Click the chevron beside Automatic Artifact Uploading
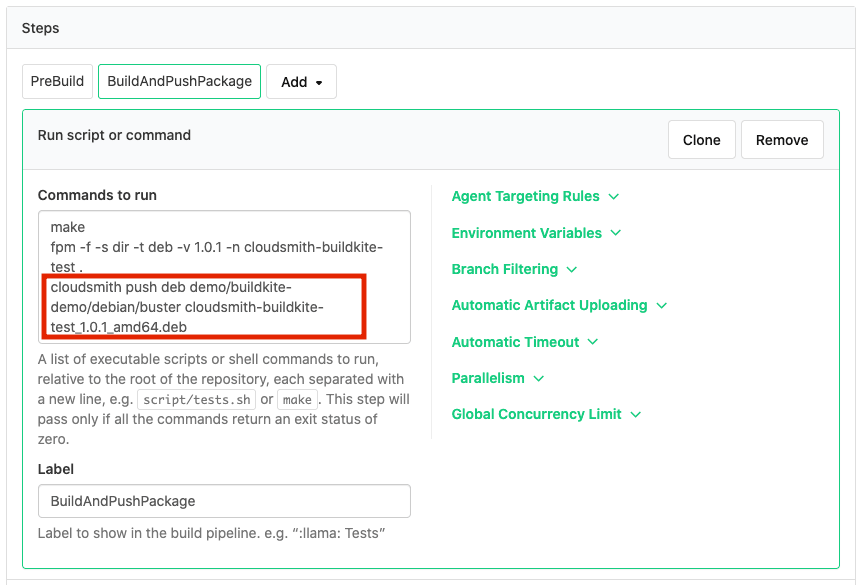Screen dimensions: 861x585 coord(661,306)
